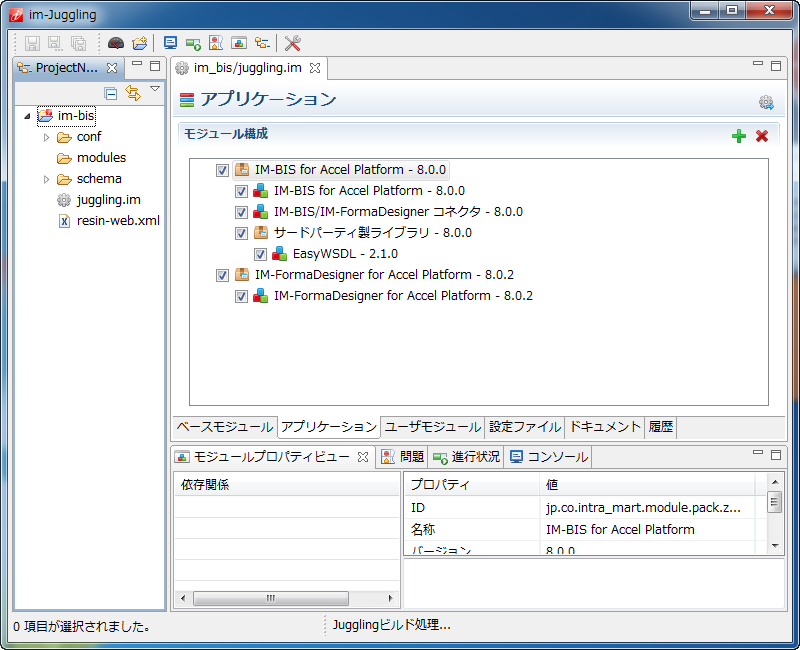
Task: Switch to ドキュメント tab
Action: [605, 427]
